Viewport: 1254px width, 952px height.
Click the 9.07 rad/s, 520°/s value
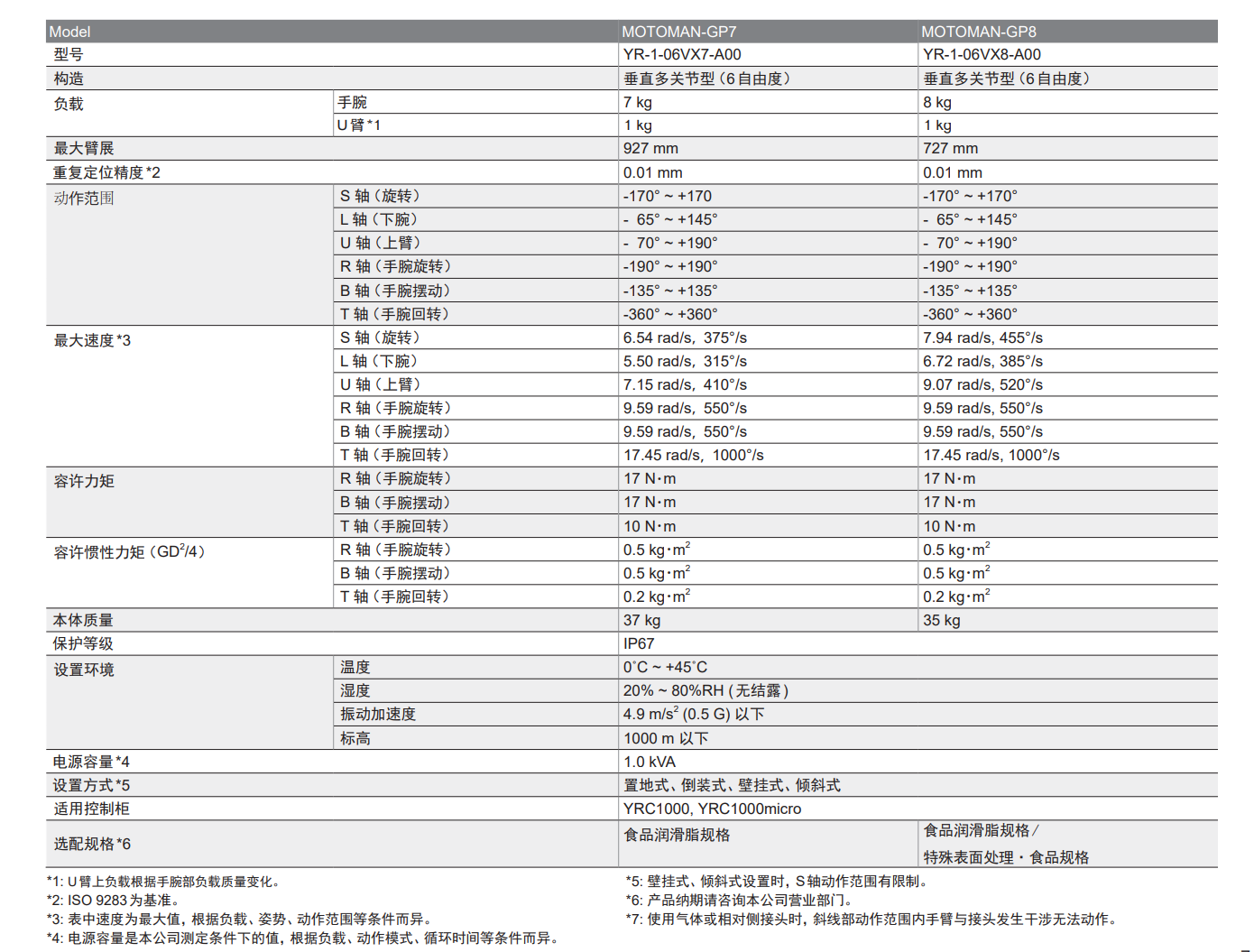pos(982,384)
